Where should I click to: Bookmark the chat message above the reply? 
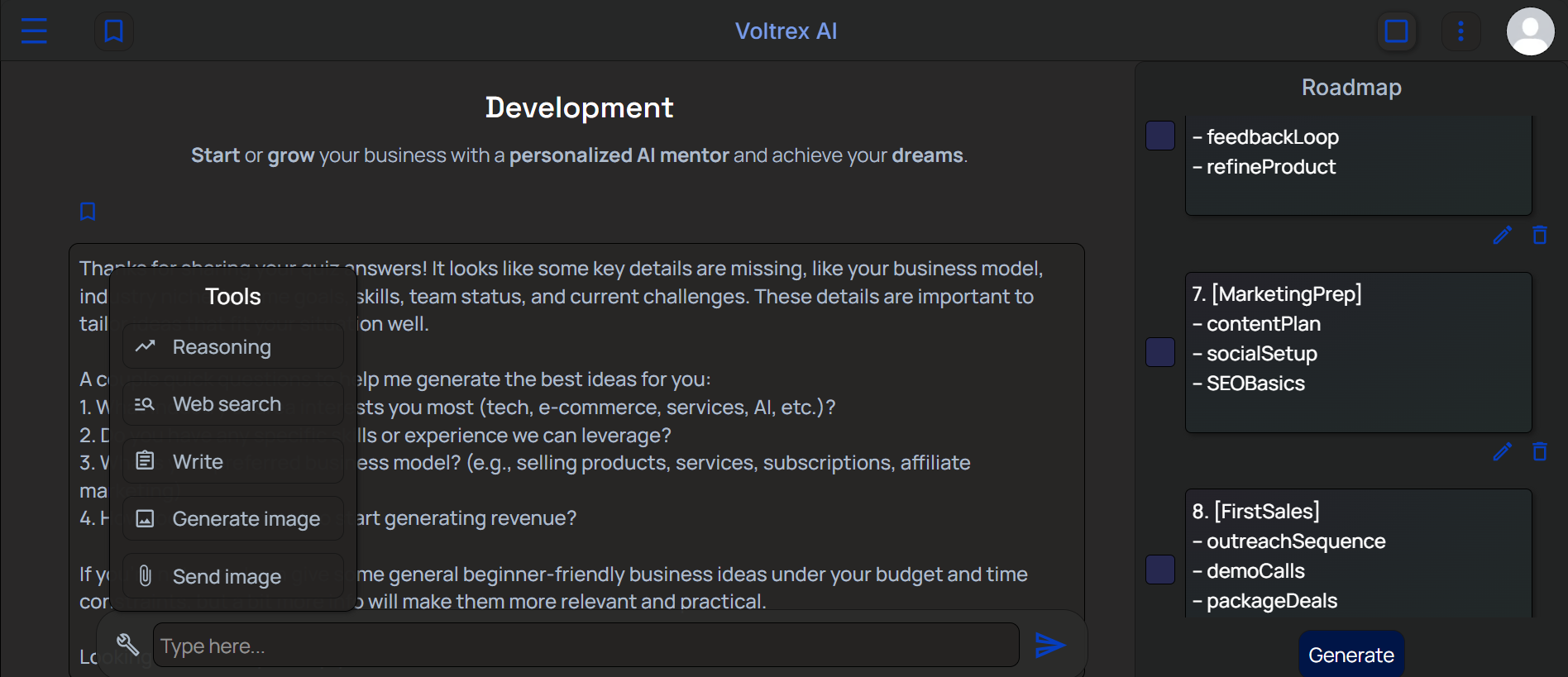(88, 212)
